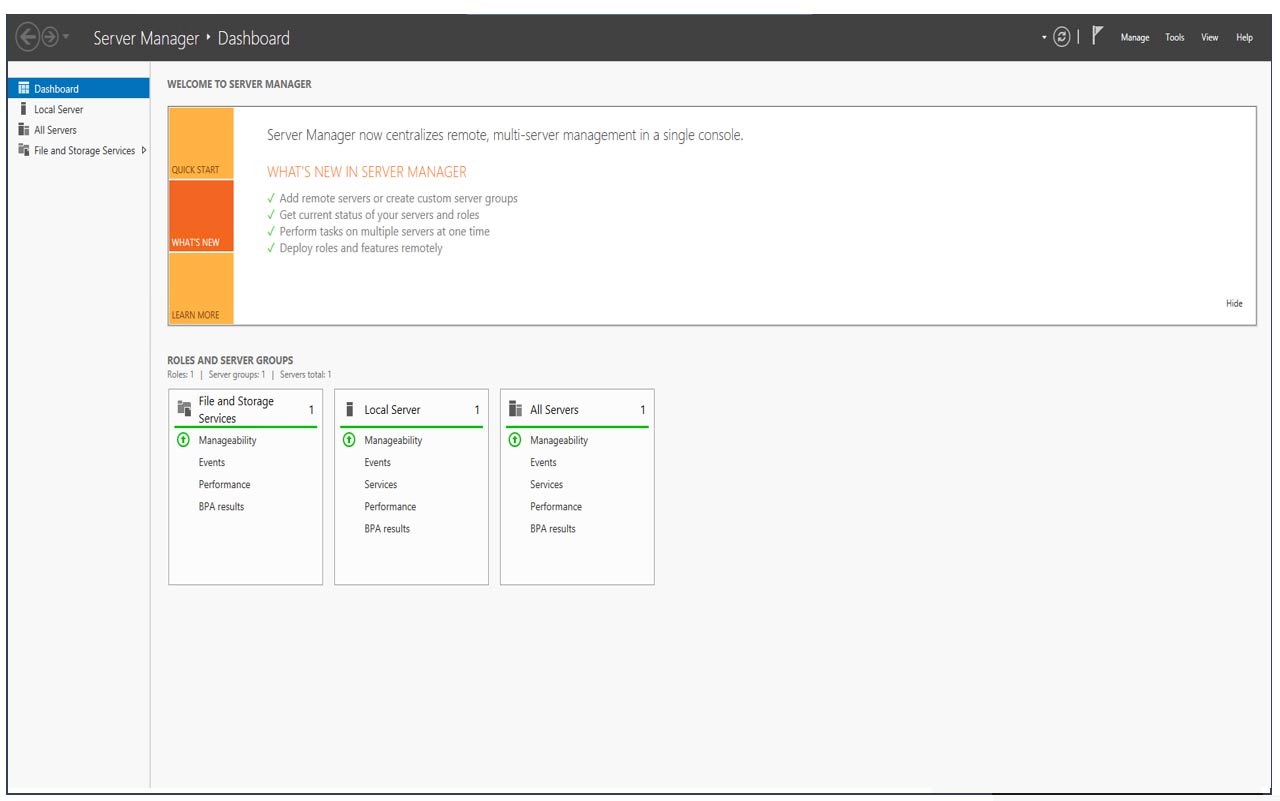Click 'Deploy roles and features remotely'
Screen dimensions: 1280x801
pos(361,248)
